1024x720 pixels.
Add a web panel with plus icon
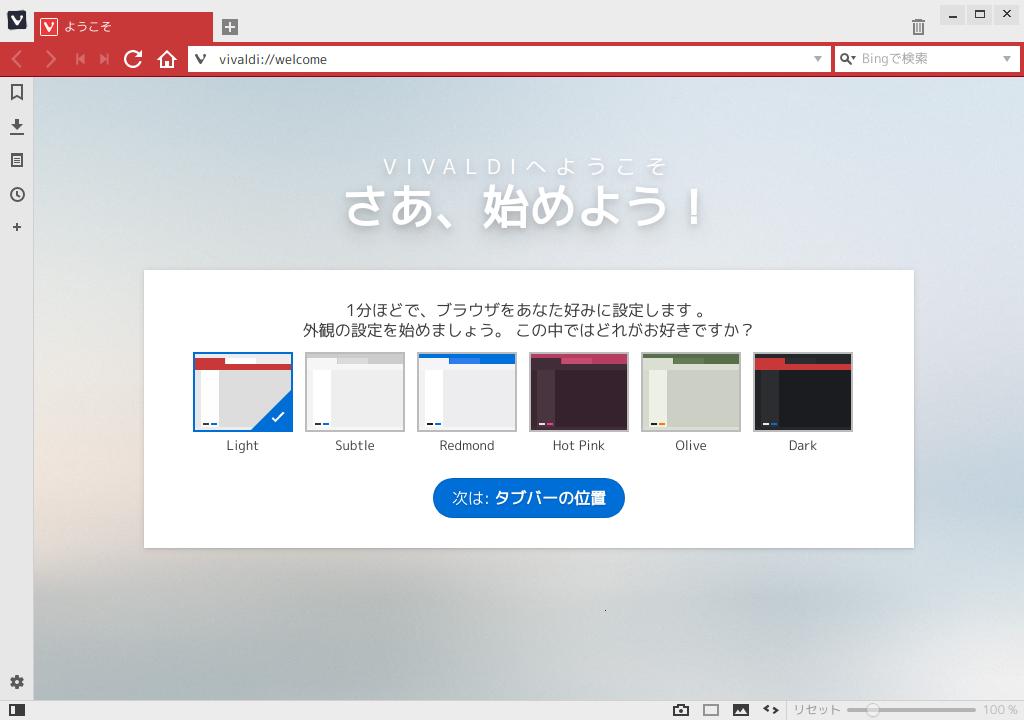click(x=17, y=227)
